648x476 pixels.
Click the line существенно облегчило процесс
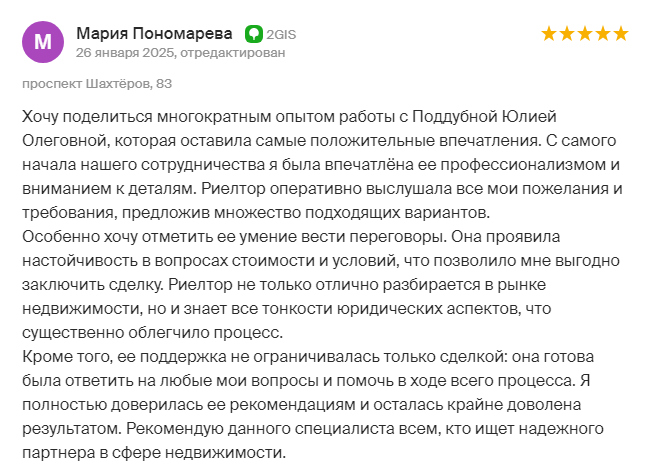[x=152, y=333]
